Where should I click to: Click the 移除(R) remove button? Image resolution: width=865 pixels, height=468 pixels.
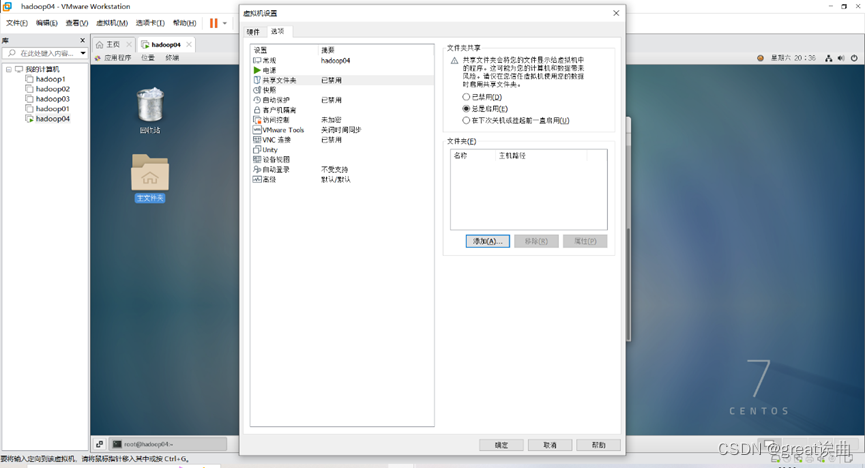tap(536, 241)
